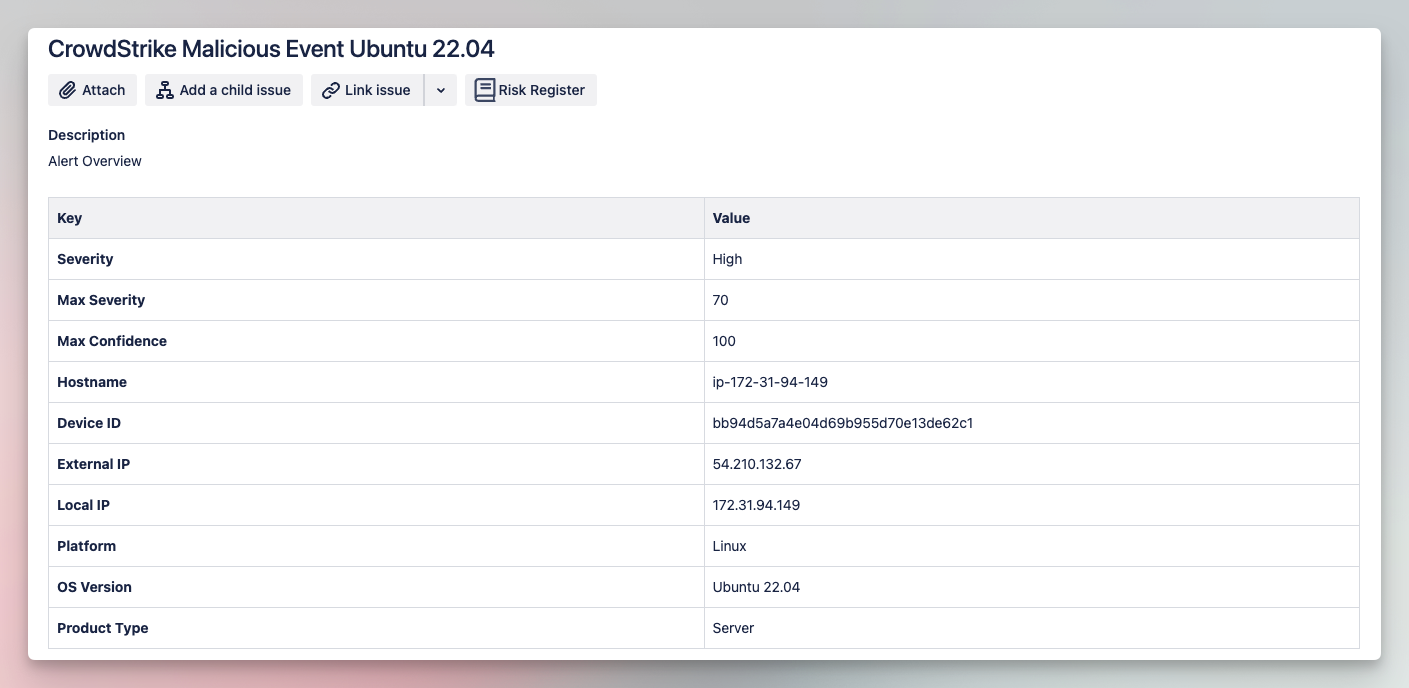Click the paperclip icon on Attach

(67, 90)
